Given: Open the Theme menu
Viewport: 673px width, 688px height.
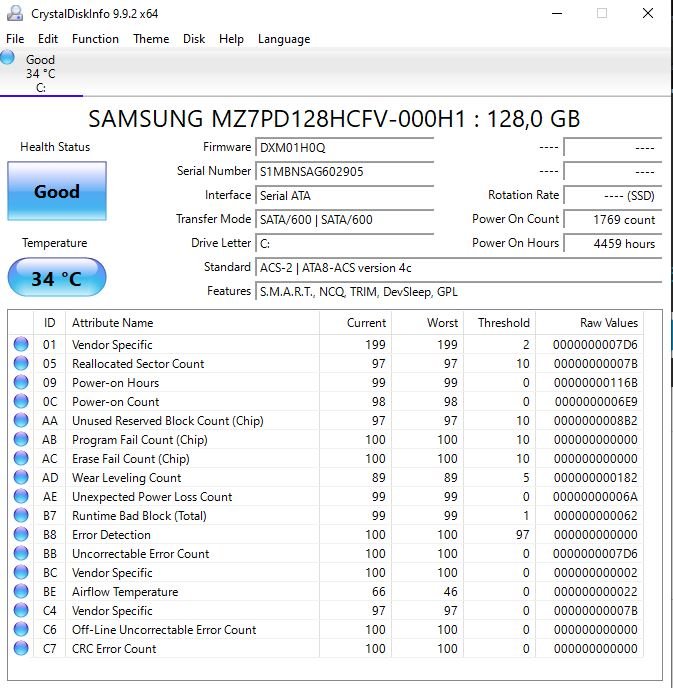Looking at the screenshot, I should click(x=151, y=39).
